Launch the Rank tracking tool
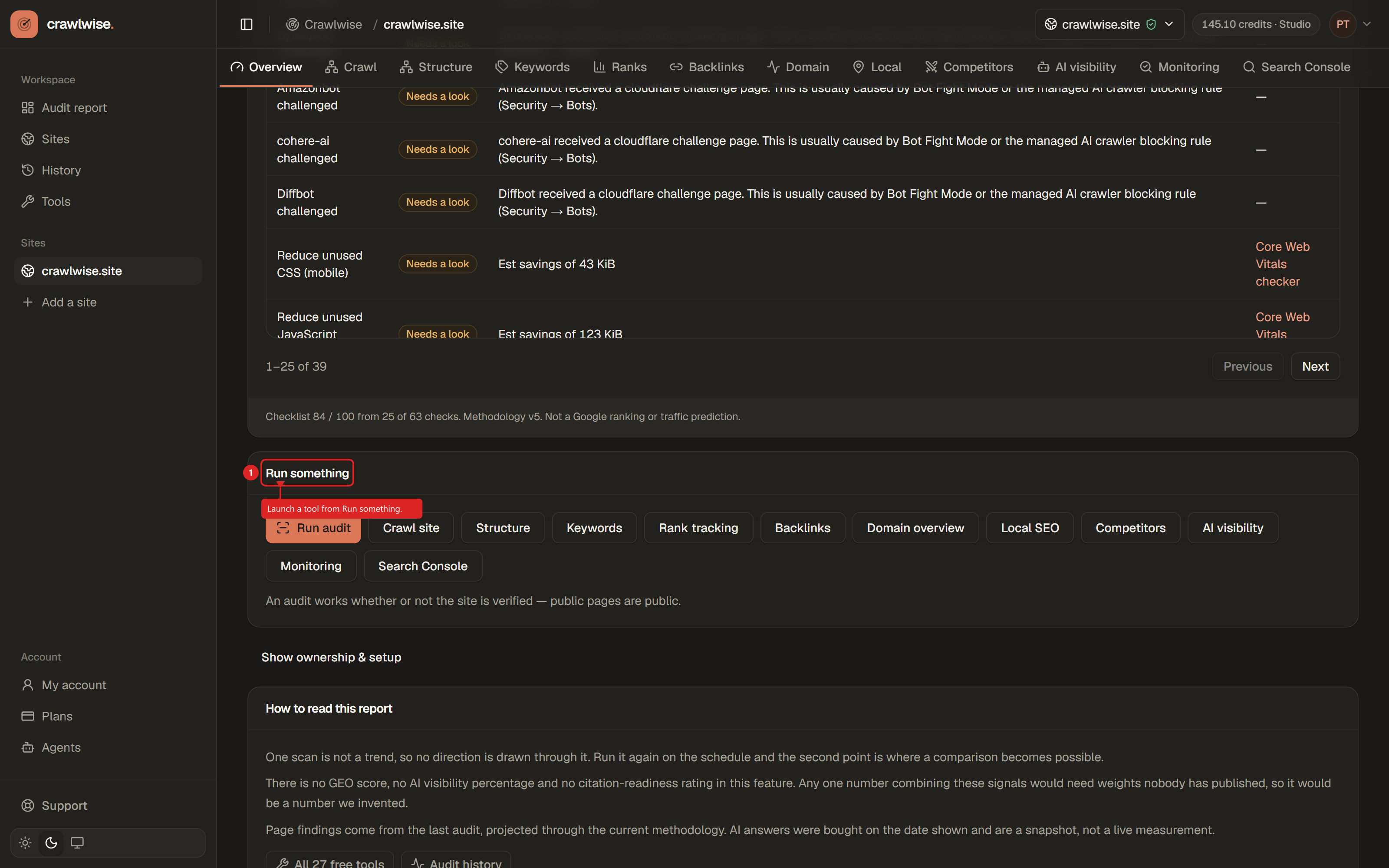This screenshot has width=1389, height=868. pos(698,528)
